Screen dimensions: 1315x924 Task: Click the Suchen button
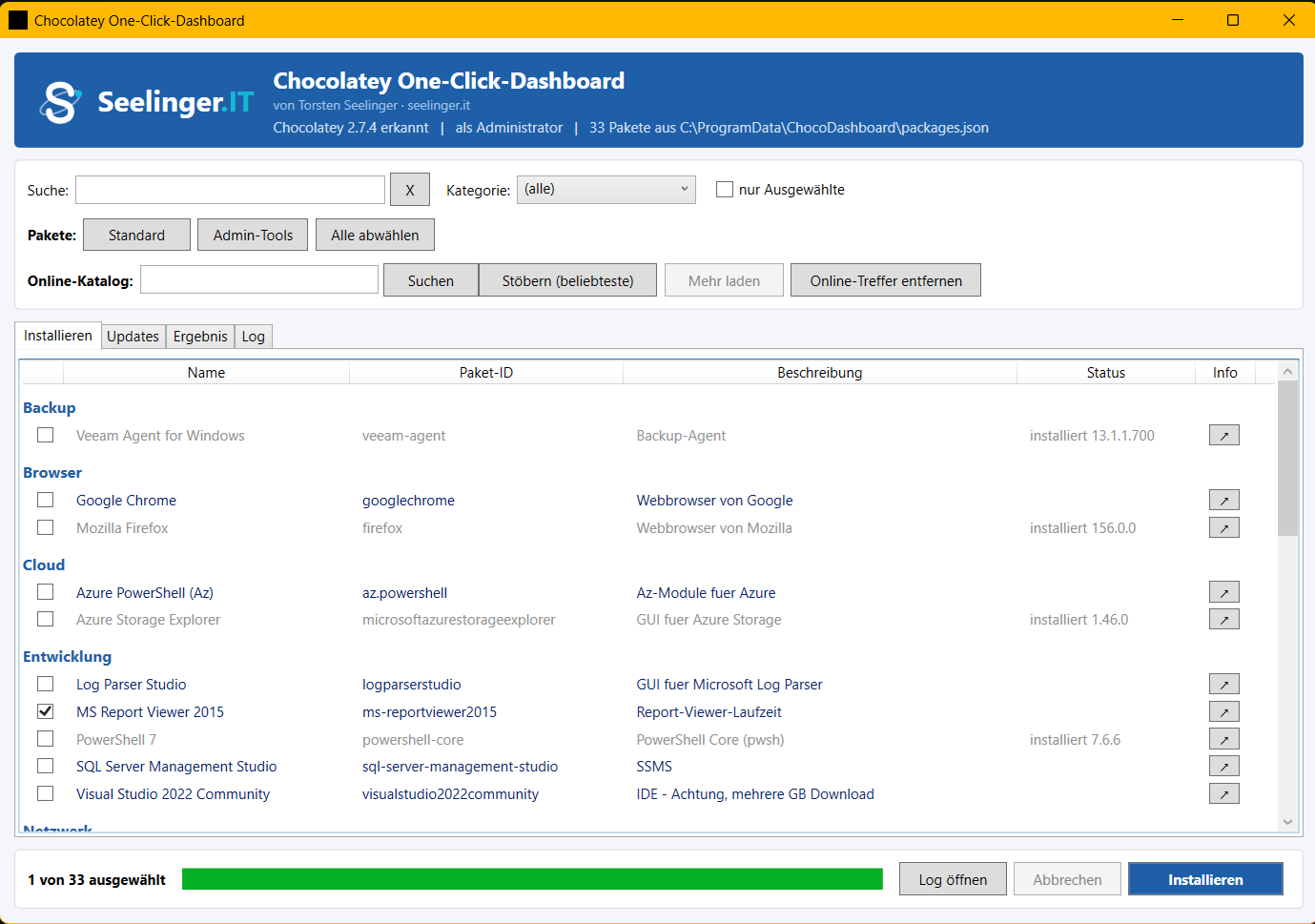(x=431, y=280)
